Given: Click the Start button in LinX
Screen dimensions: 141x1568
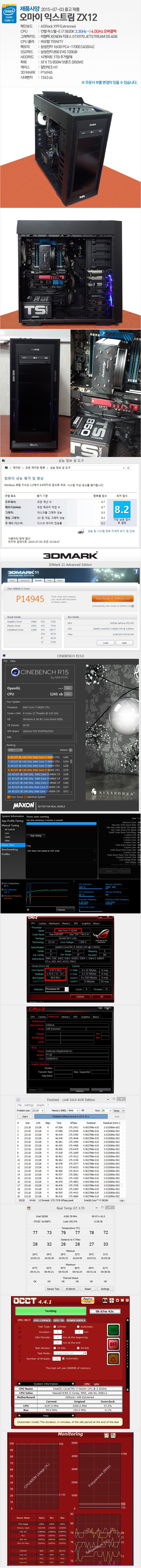Looking at the screenshot, I should pyautogui.click(x=25, y=1116).
